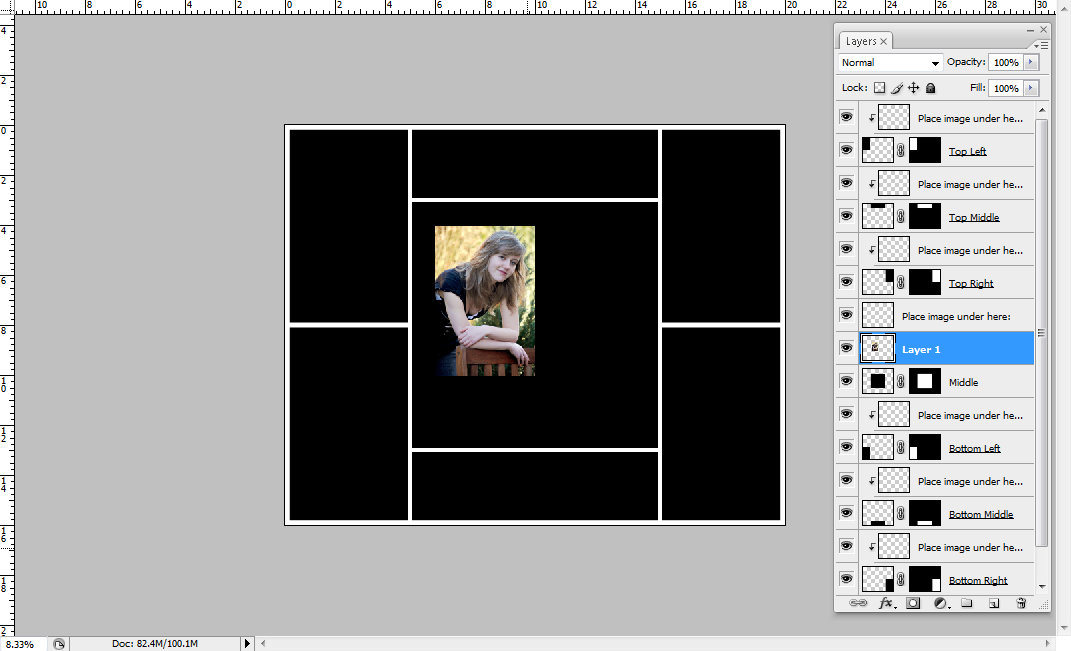The image size is (1071, 651).
Task: Click the Fill 100% value field
Action: [1006, 88]
